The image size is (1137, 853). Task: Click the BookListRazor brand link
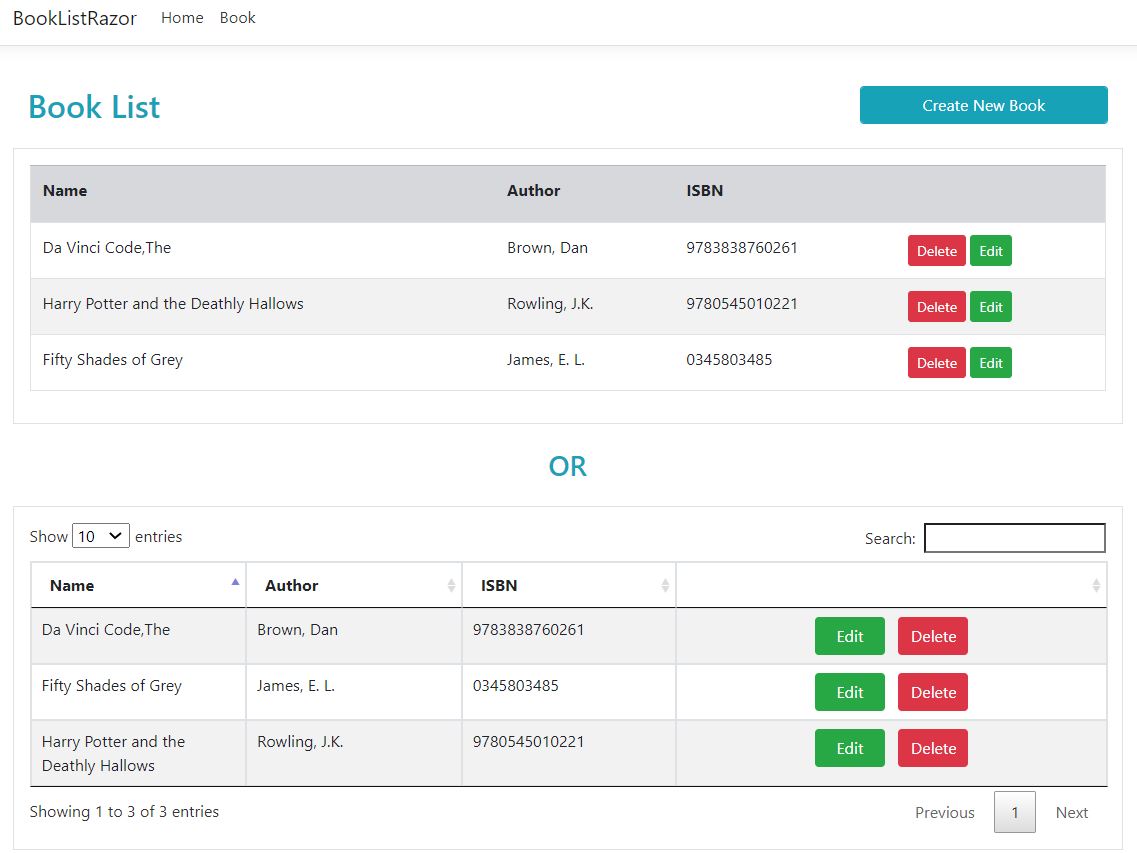(x=75, y=18)
